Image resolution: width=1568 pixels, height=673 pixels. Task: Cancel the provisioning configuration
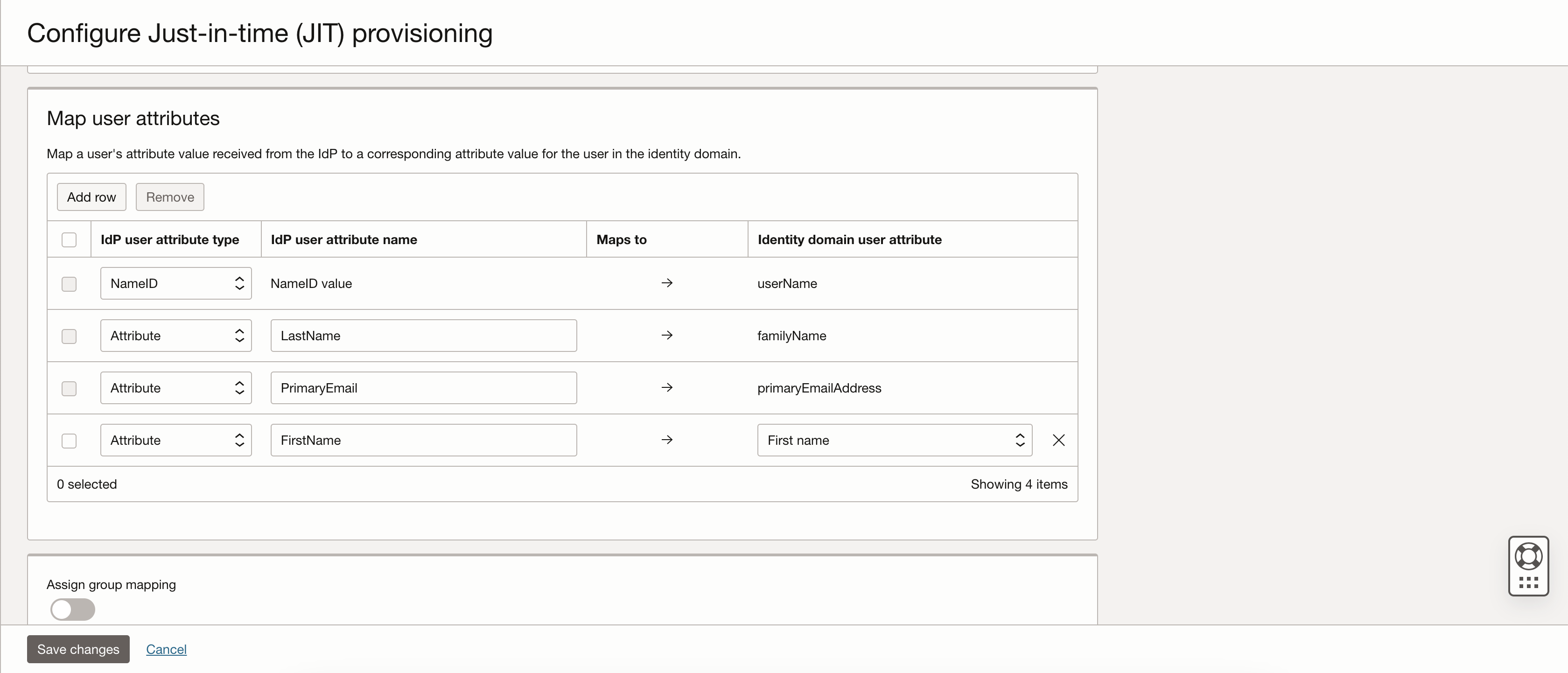(x=166, y=649)
